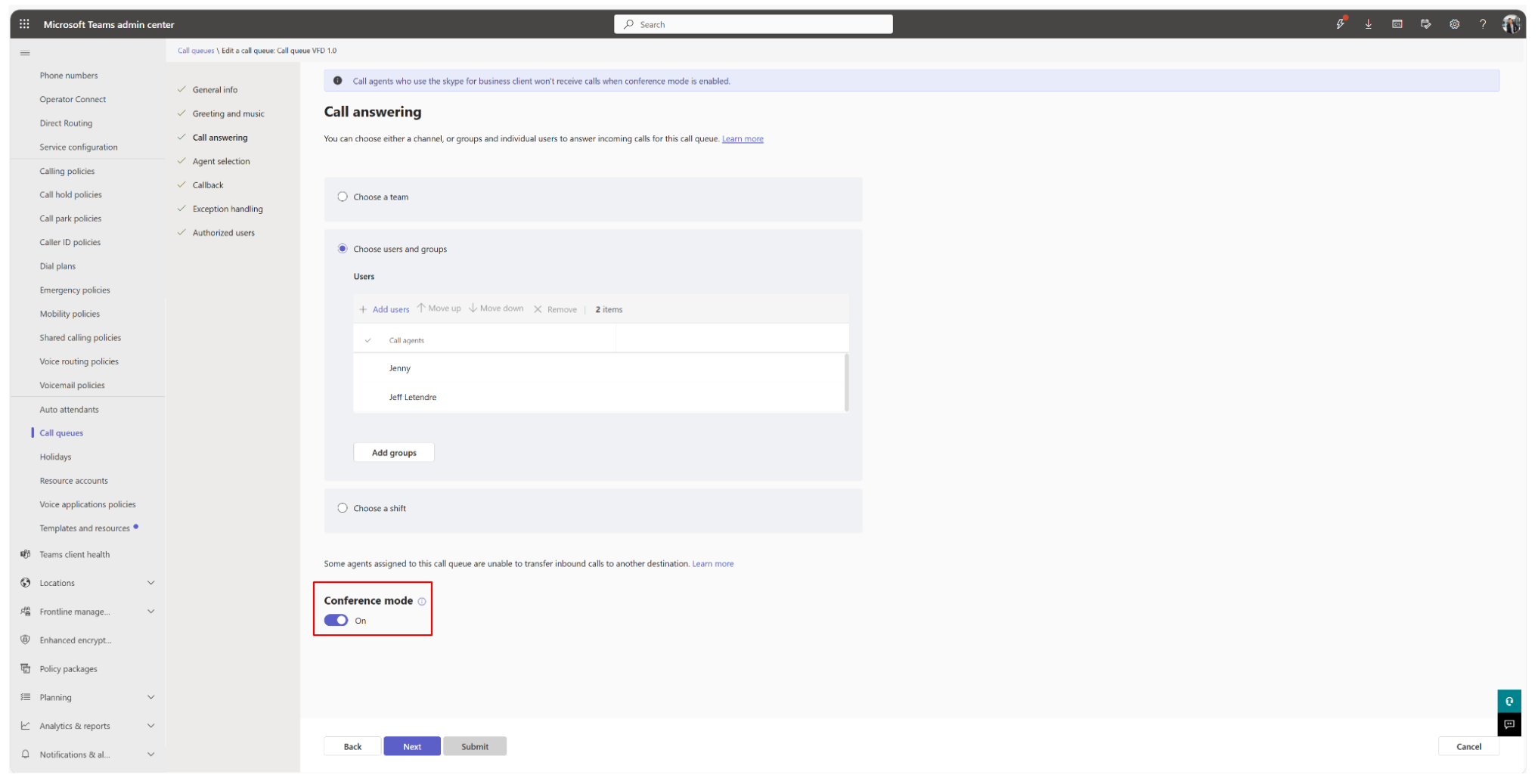Click the Next button
The width and height of the screenshot is (1538, 784).
[411, 746]
